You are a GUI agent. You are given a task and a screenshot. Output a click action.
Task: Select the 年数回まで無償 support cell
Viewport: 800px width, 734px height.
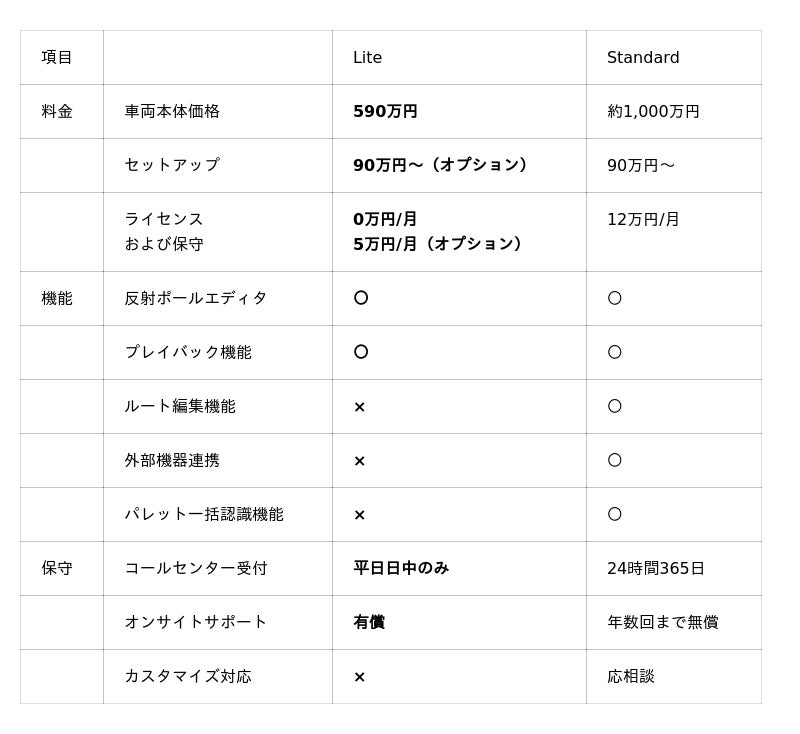(x=662, y=622)
